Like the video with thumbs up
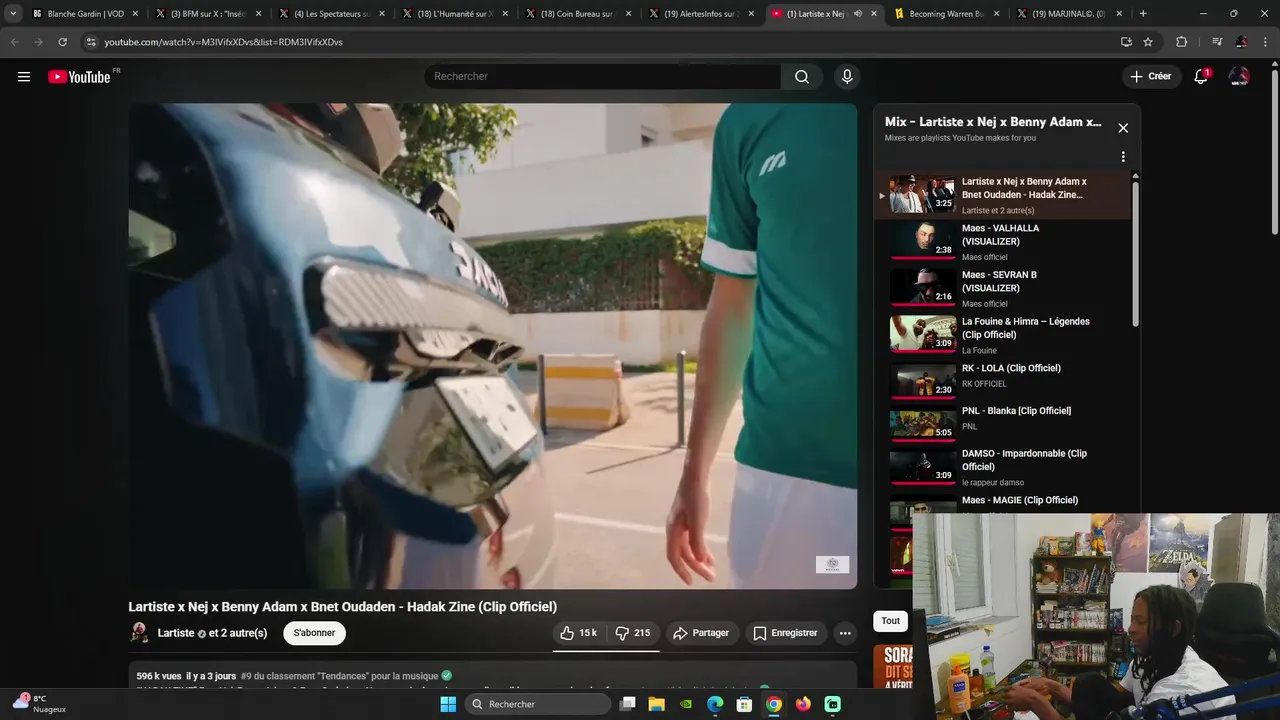This screenshot has width=1280, height=720. click(x=578, y=633)
